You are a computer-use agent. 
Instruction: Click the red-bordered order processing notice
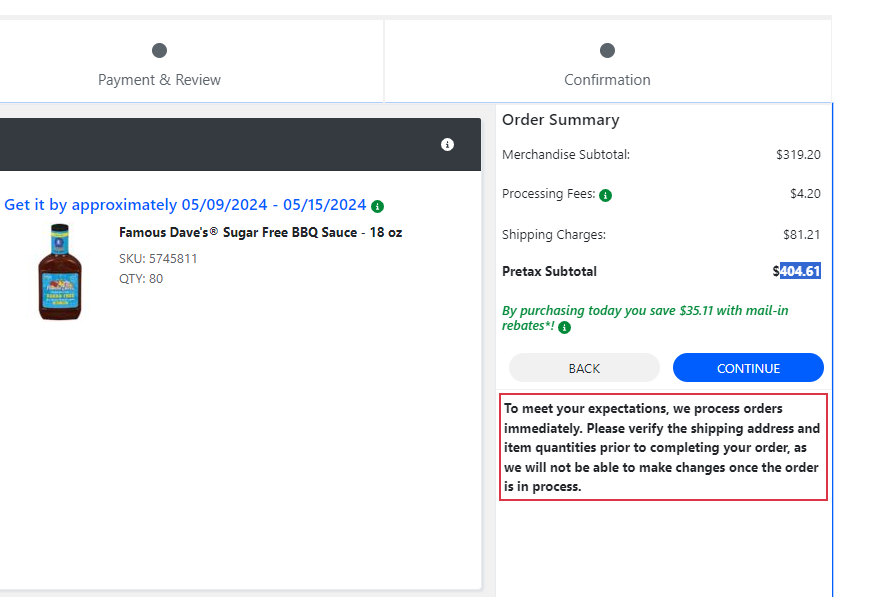click(663, 447)
